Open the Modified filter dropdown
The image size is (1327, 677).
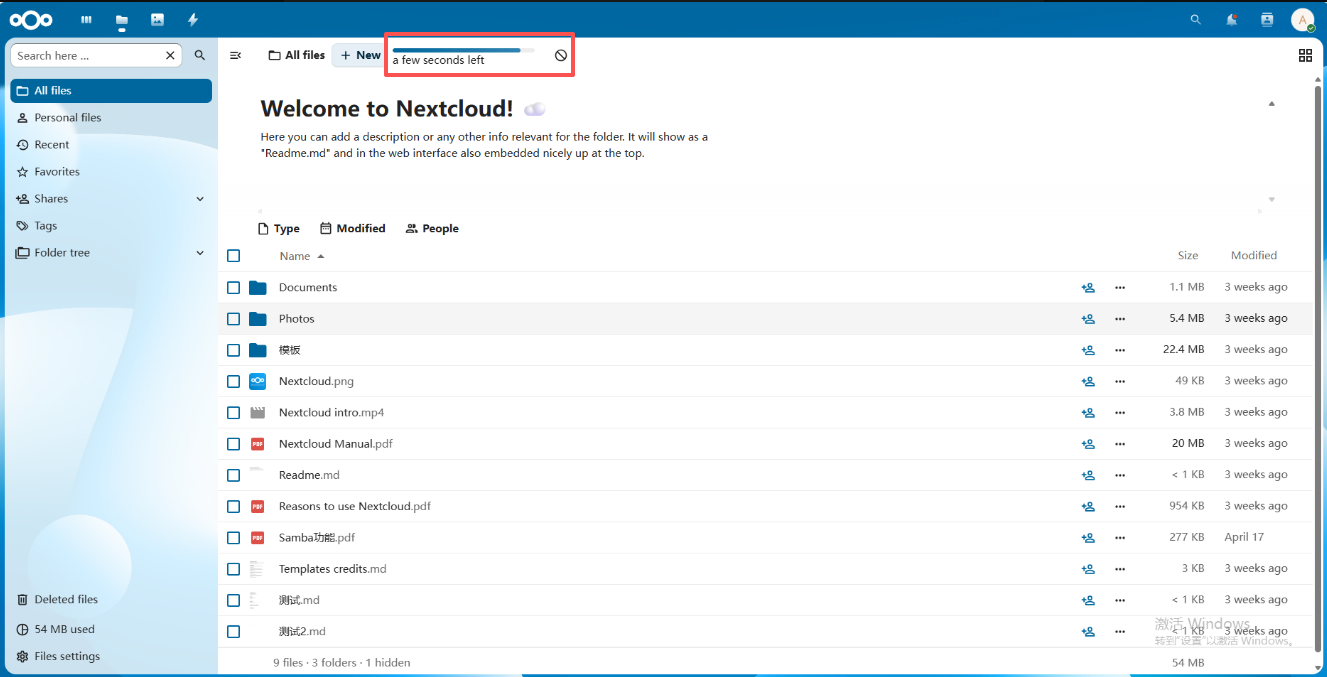[x=353, y=229]
